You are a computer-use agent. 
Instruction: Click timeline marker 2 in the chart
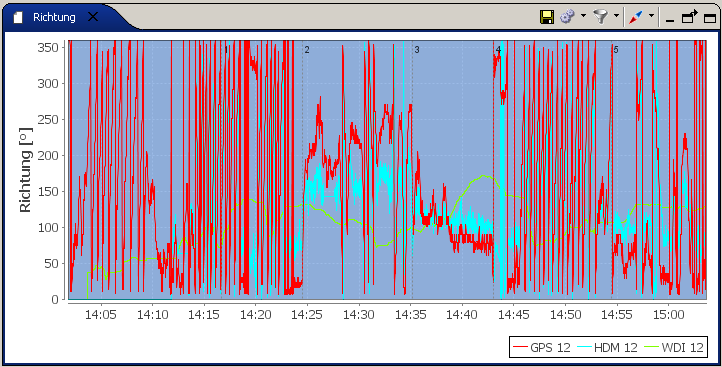pos(307,50)
